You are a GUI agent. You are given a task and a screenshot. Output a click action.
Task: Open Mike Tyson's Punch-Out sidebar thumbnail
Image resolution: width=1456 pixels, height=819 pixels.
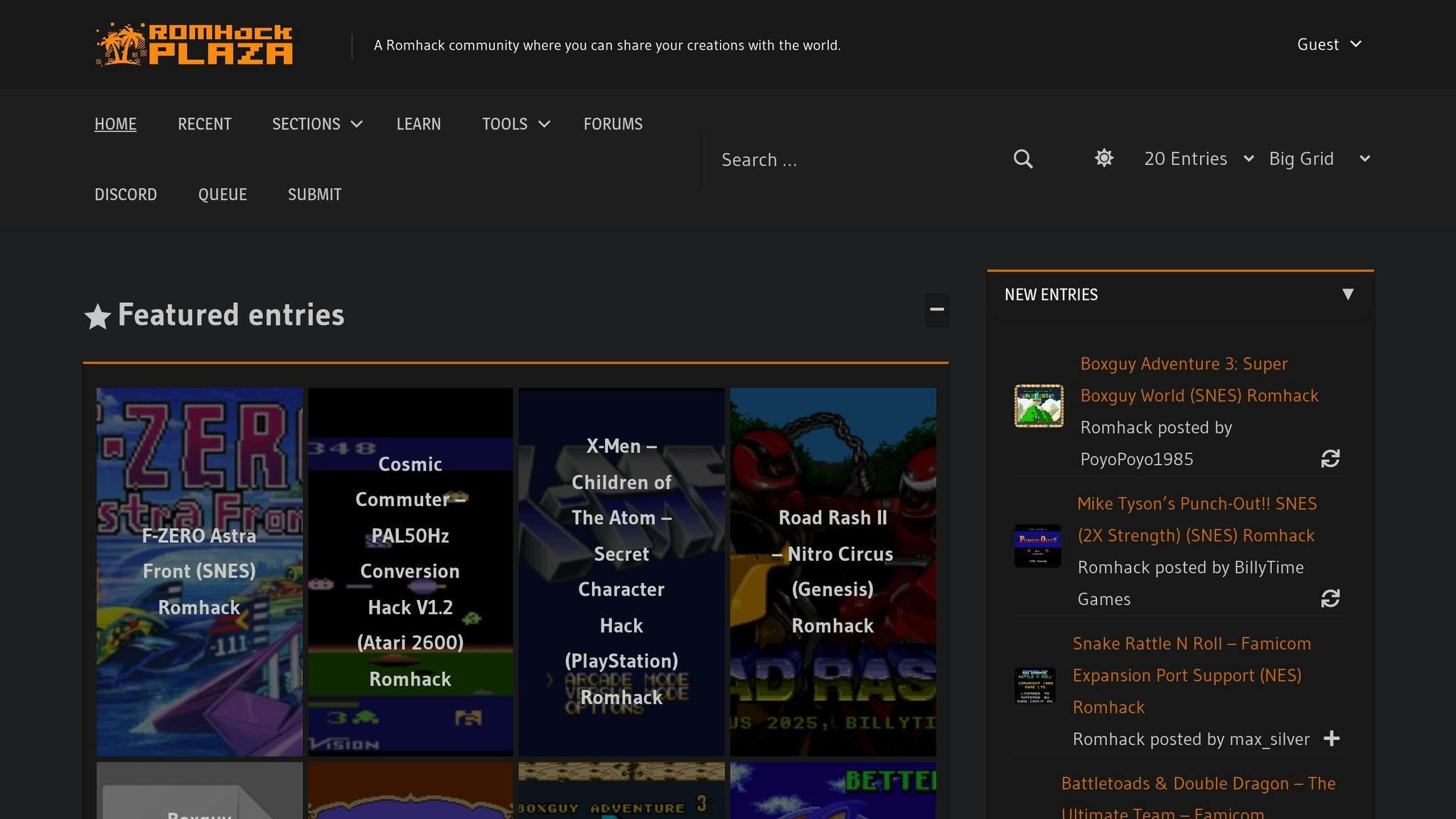(x=1038, y=546)
